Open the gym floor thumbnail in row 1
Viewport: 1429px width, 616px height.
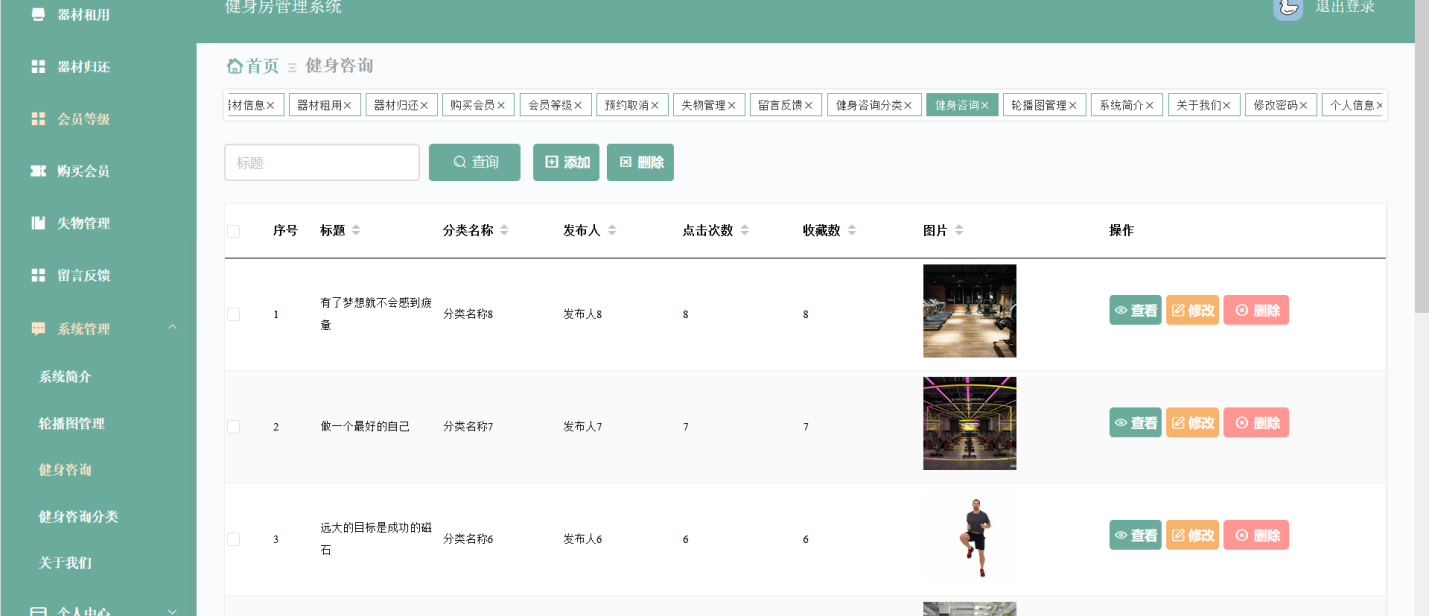pyautogui.click(x=970, y=311)
